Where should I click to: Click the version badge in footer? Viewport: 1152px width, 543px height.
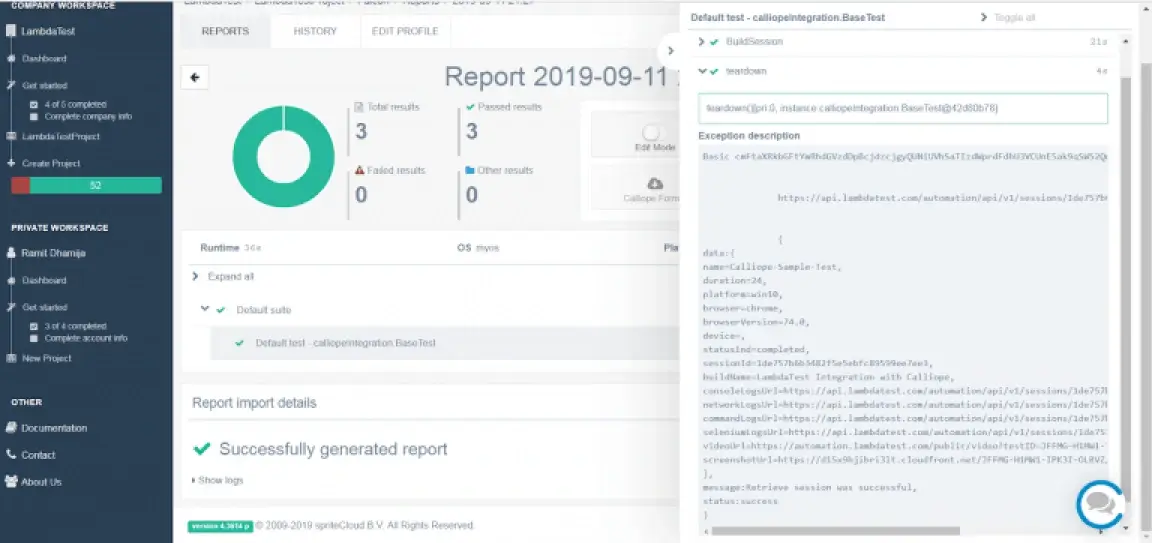pos(220,526)
